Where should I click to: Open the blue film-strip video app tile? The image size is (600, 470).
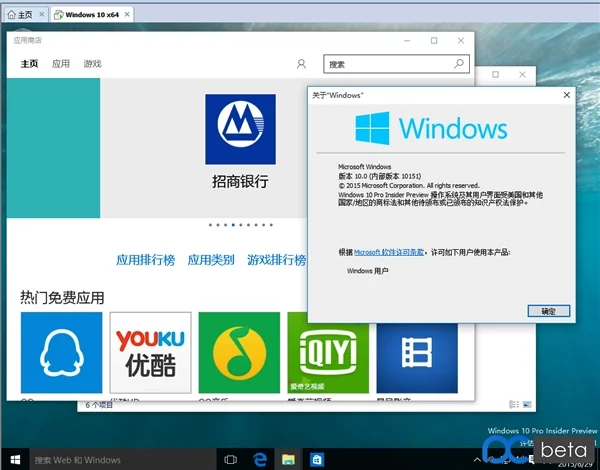(x=417, y=358)
